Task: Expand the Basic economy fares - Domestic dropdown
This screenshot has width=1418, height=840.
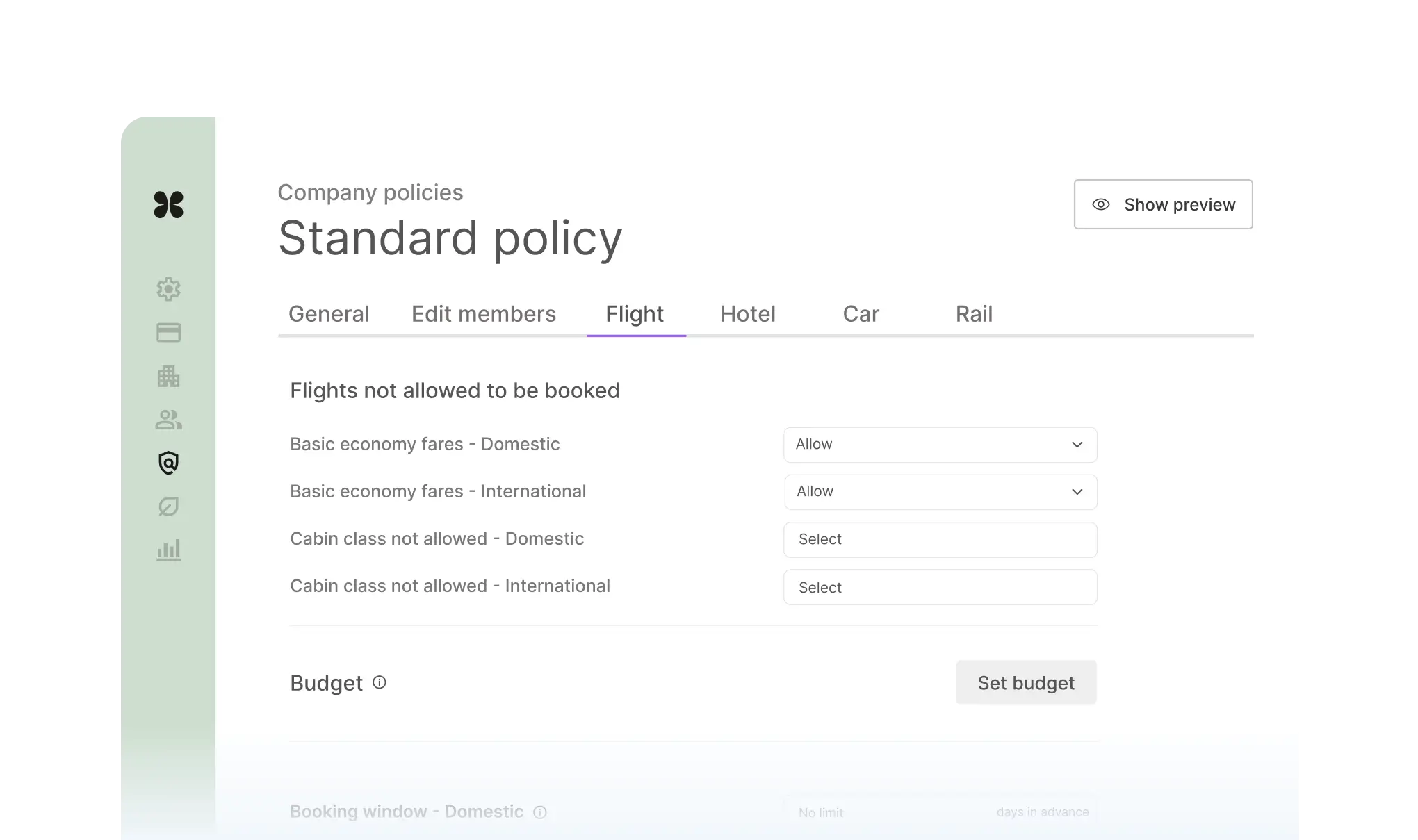Action: pyautogui.click(x=940, y=445)
